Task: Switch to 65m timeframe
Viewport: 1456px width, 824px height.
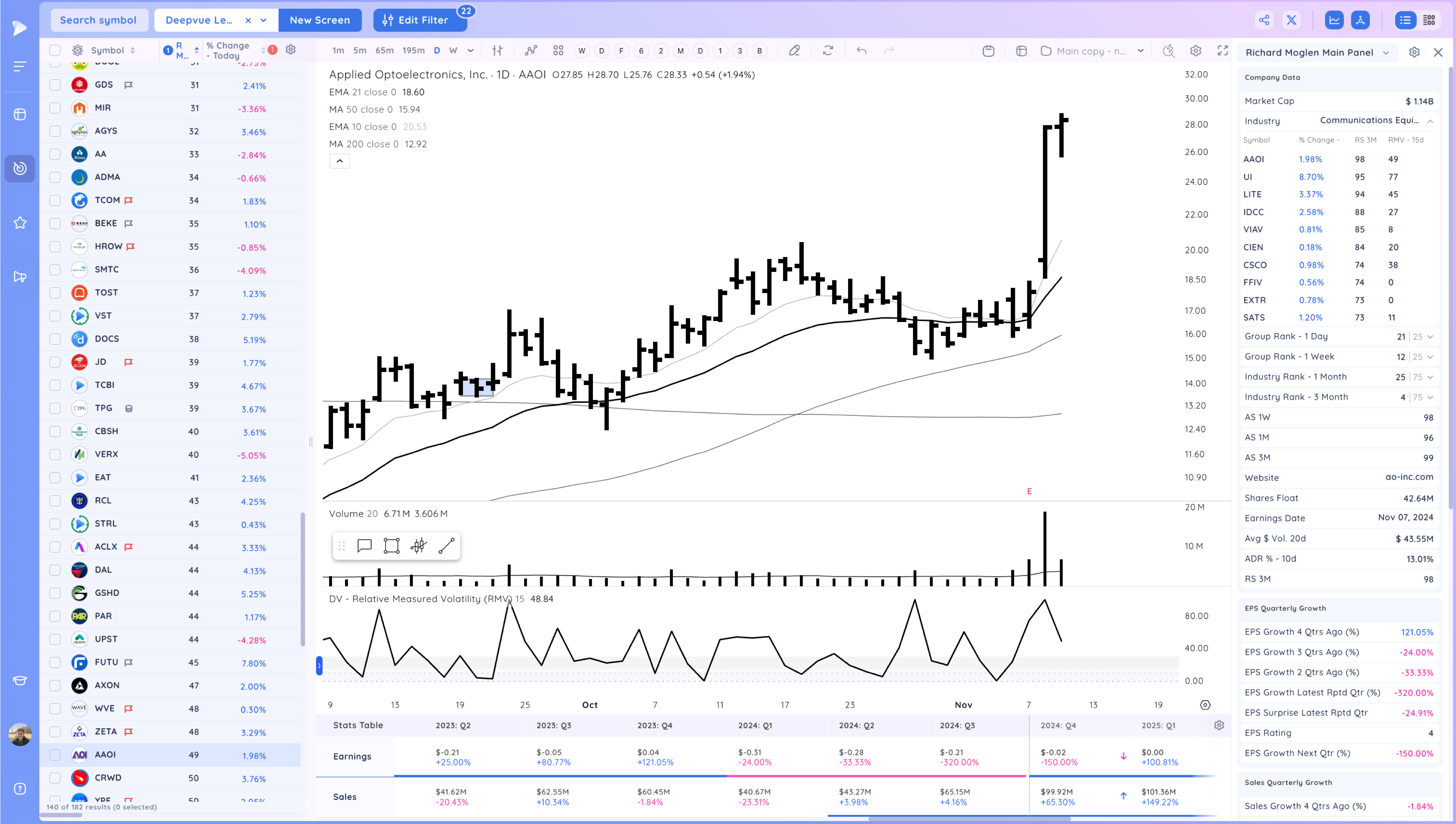Action: click(384, 51)
